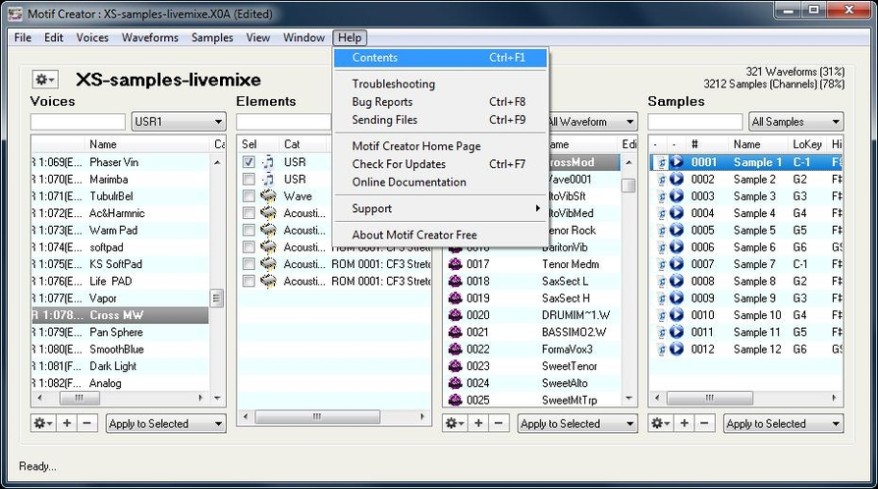This screenshot has width=878, height=489.
Task: Click the chip icon of last Acousti element row
Action: point(269,281)
